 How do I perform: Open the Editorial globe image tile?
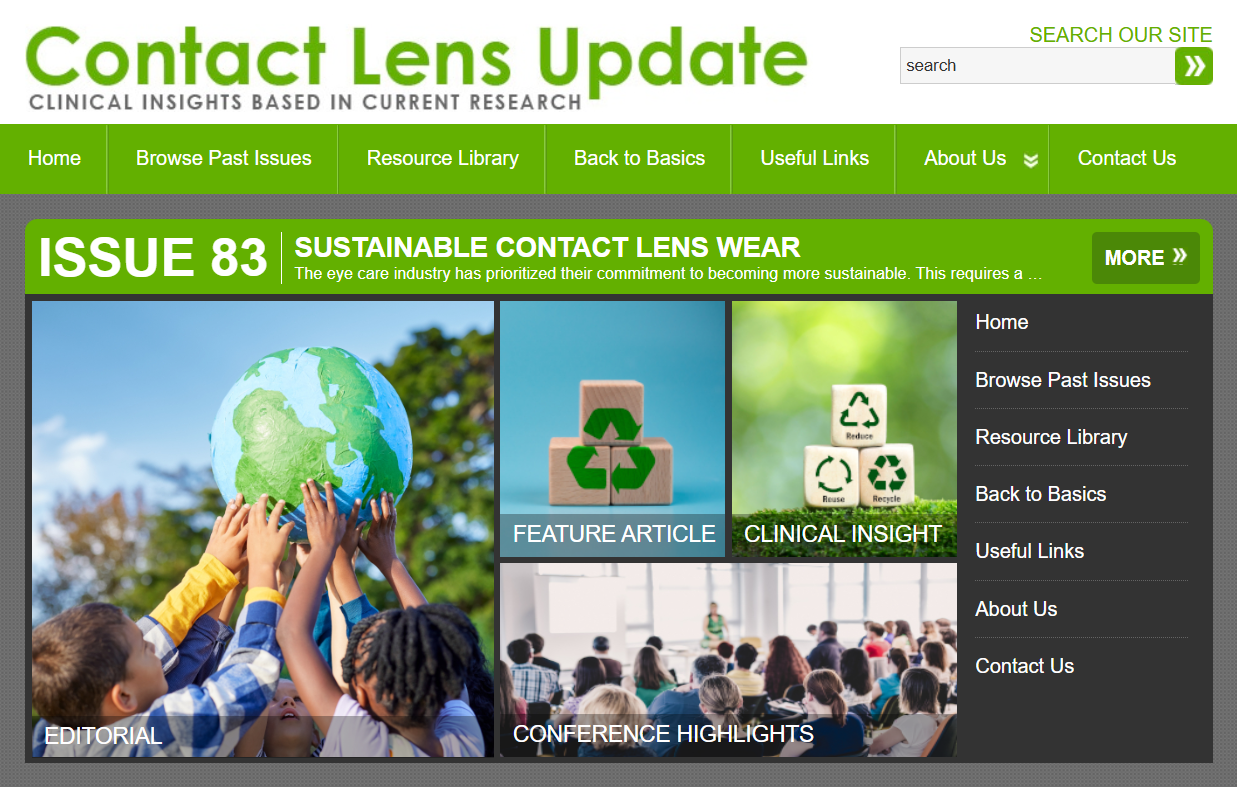point(263,529)
